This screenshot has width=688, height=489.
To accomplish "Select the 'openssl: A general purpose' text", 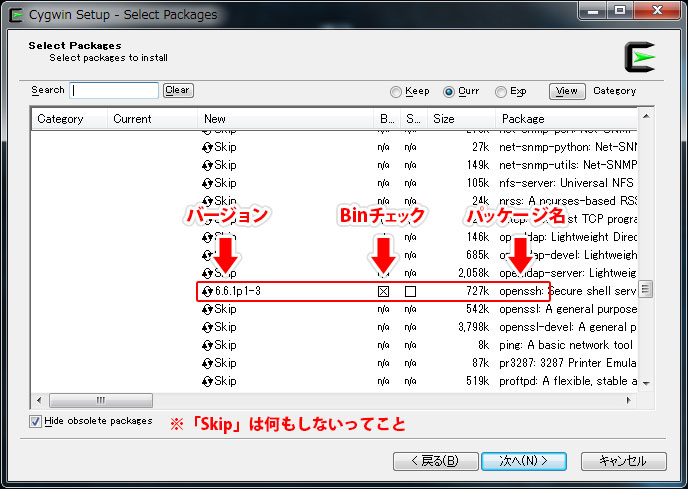I will point(568,309).
